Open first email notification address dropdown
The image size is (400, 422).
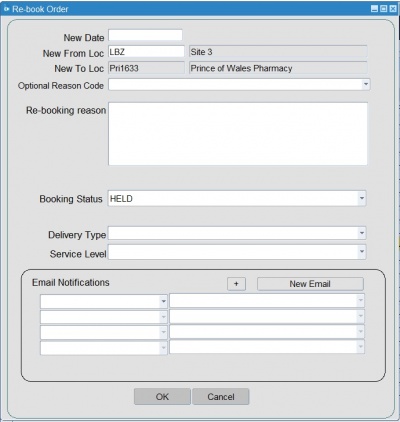pyautogui.click(x=360, y=301)
